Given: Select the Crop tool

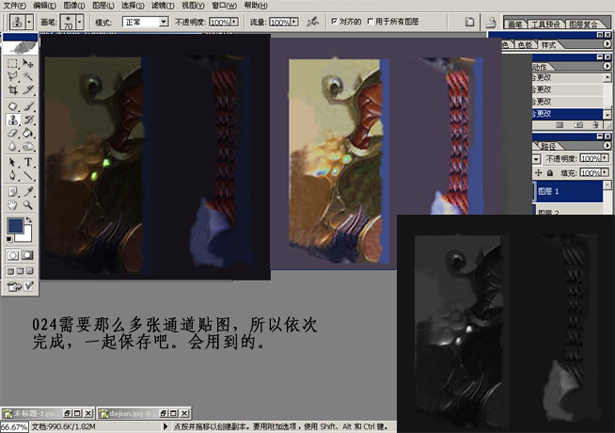Looking at the screenshot, I should [x=13, y=89].
